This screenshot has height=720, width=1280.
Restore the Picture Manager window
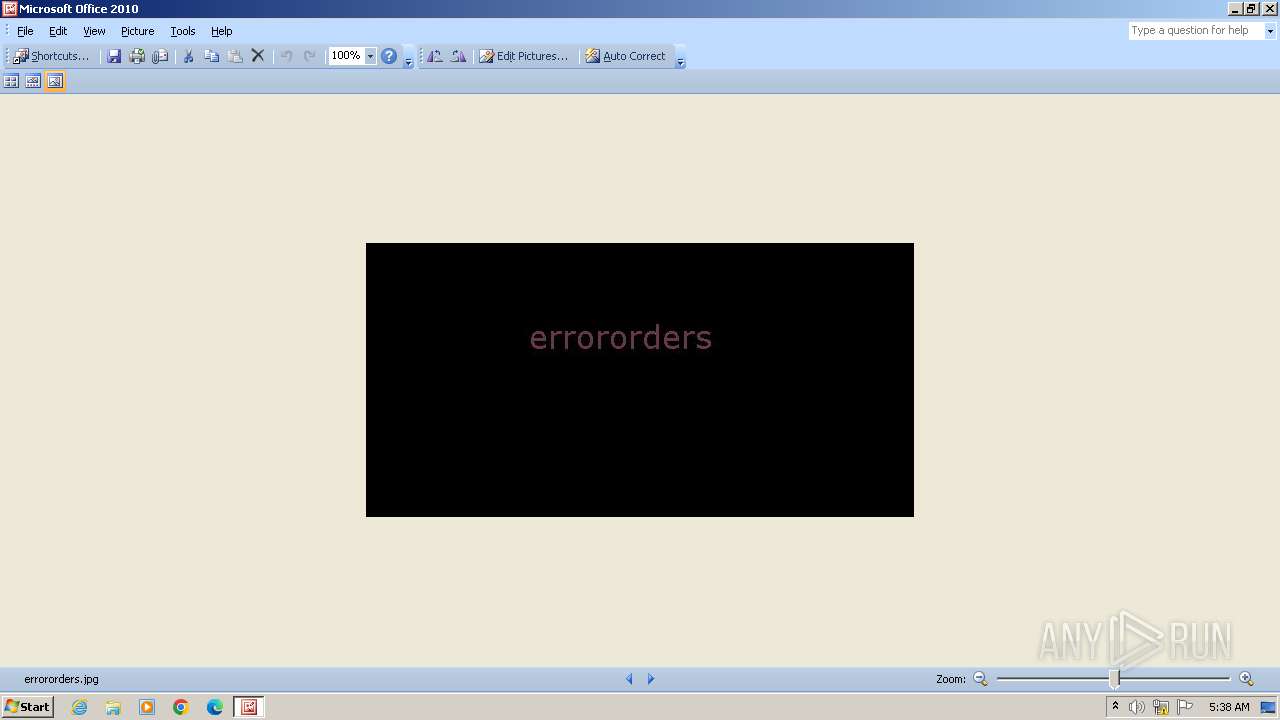[x=1251, y=8]
